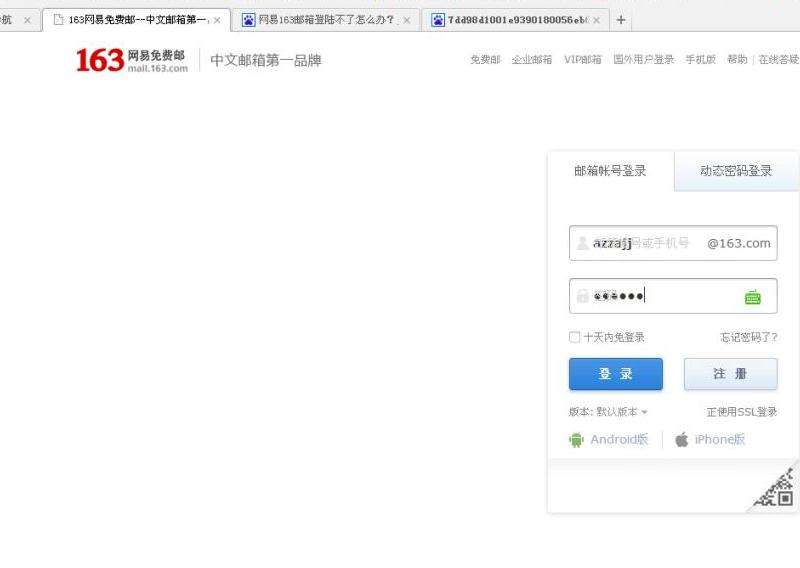Switch to 动态密码登录 tab
Screen dimensions: 800x568
pyautogui.click(x=736, y=170)
